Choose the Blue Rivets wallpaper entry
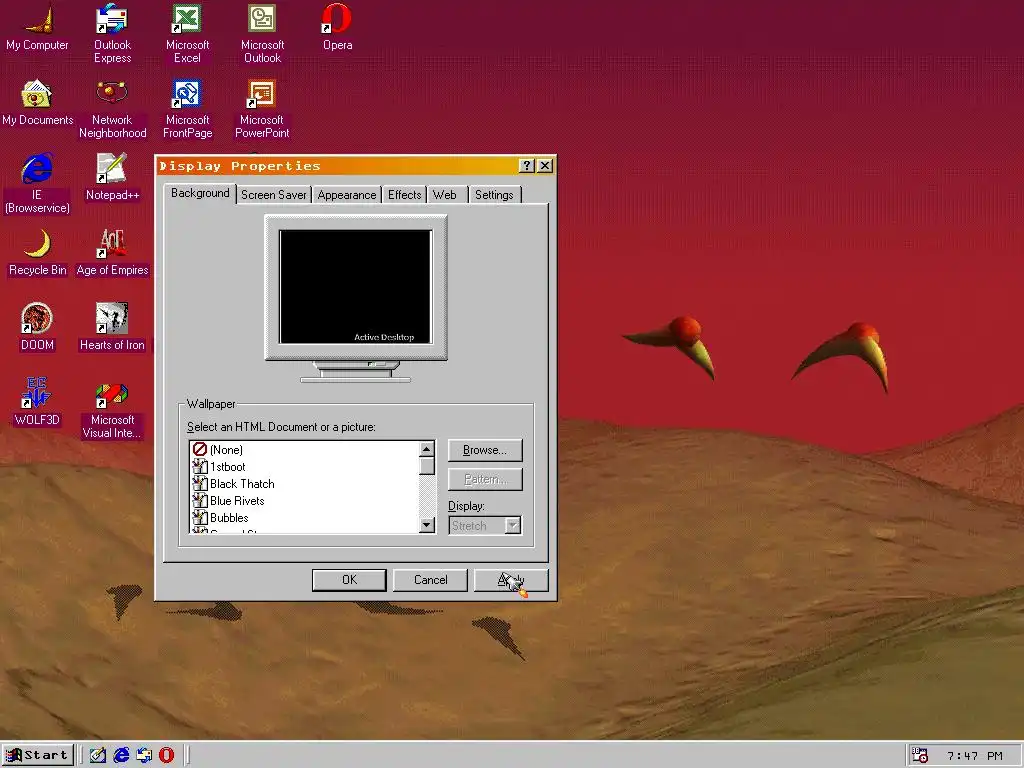Screen dimensions: 1024x768 [x=304, y=500]
